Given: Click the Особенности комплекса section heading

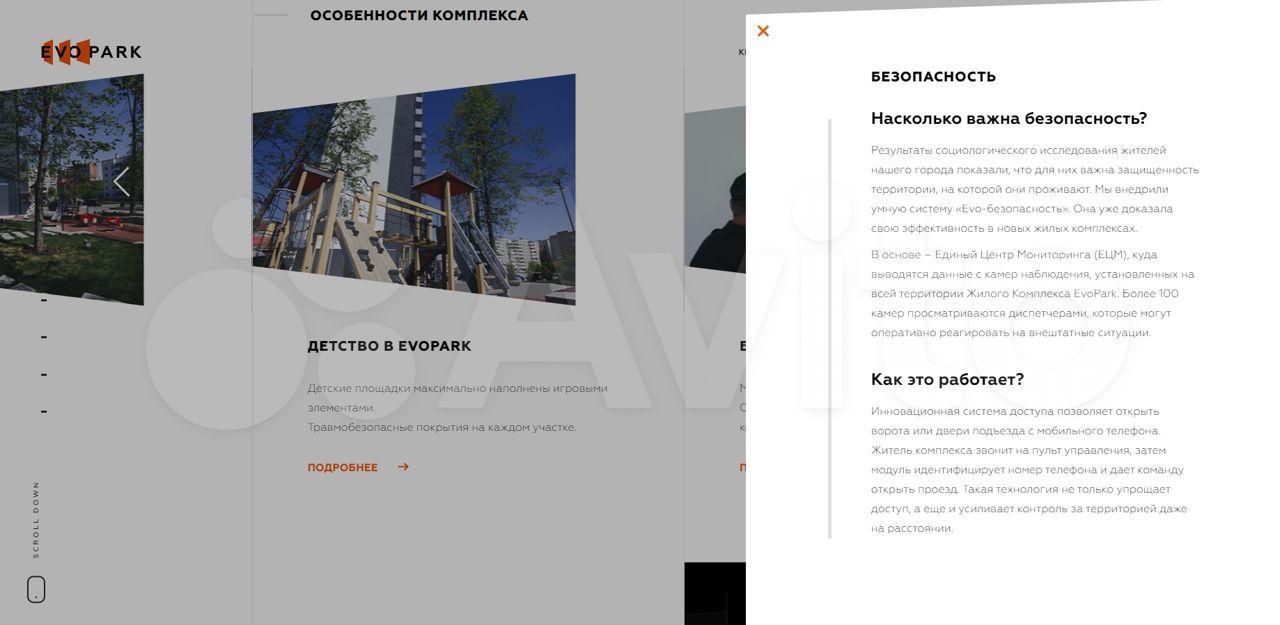Looking at the screenshot, I should tap(419, 16).
